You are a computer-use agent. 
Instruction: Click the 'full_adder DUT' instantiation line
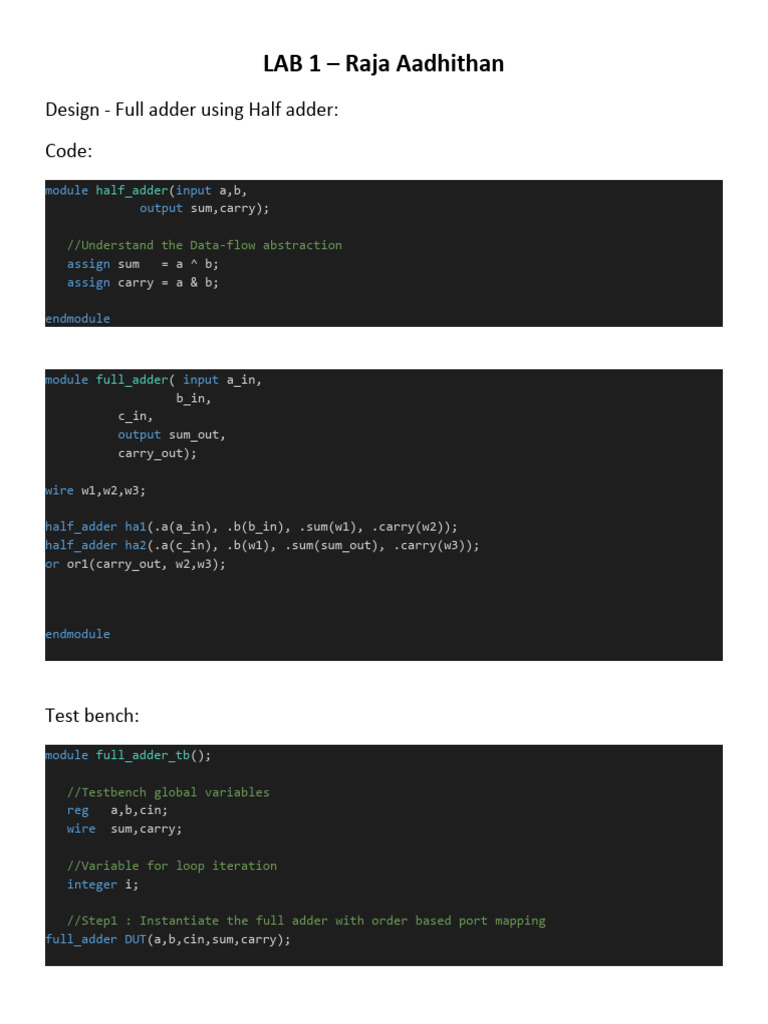tap(168, 939)
